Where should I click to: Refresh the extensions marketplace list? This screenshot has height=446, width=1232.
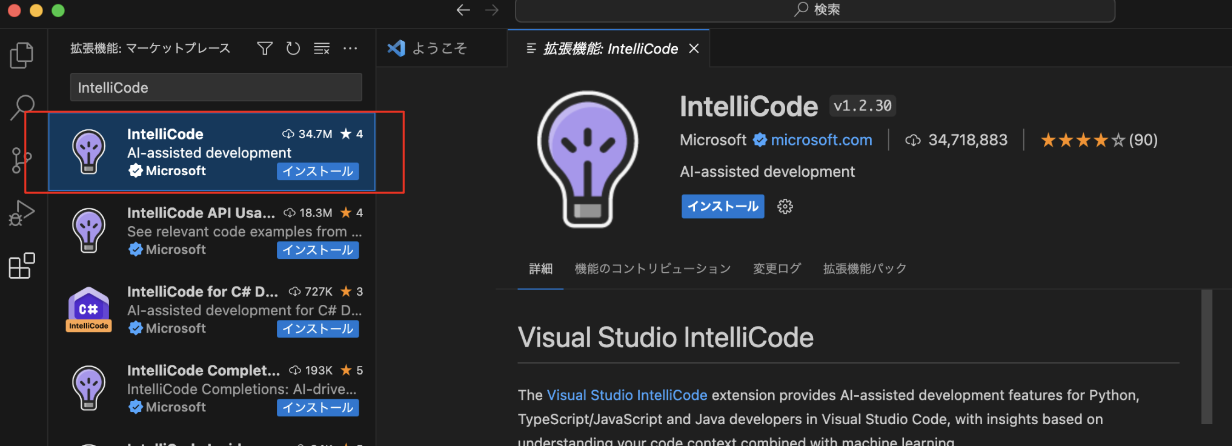[293, 48]
